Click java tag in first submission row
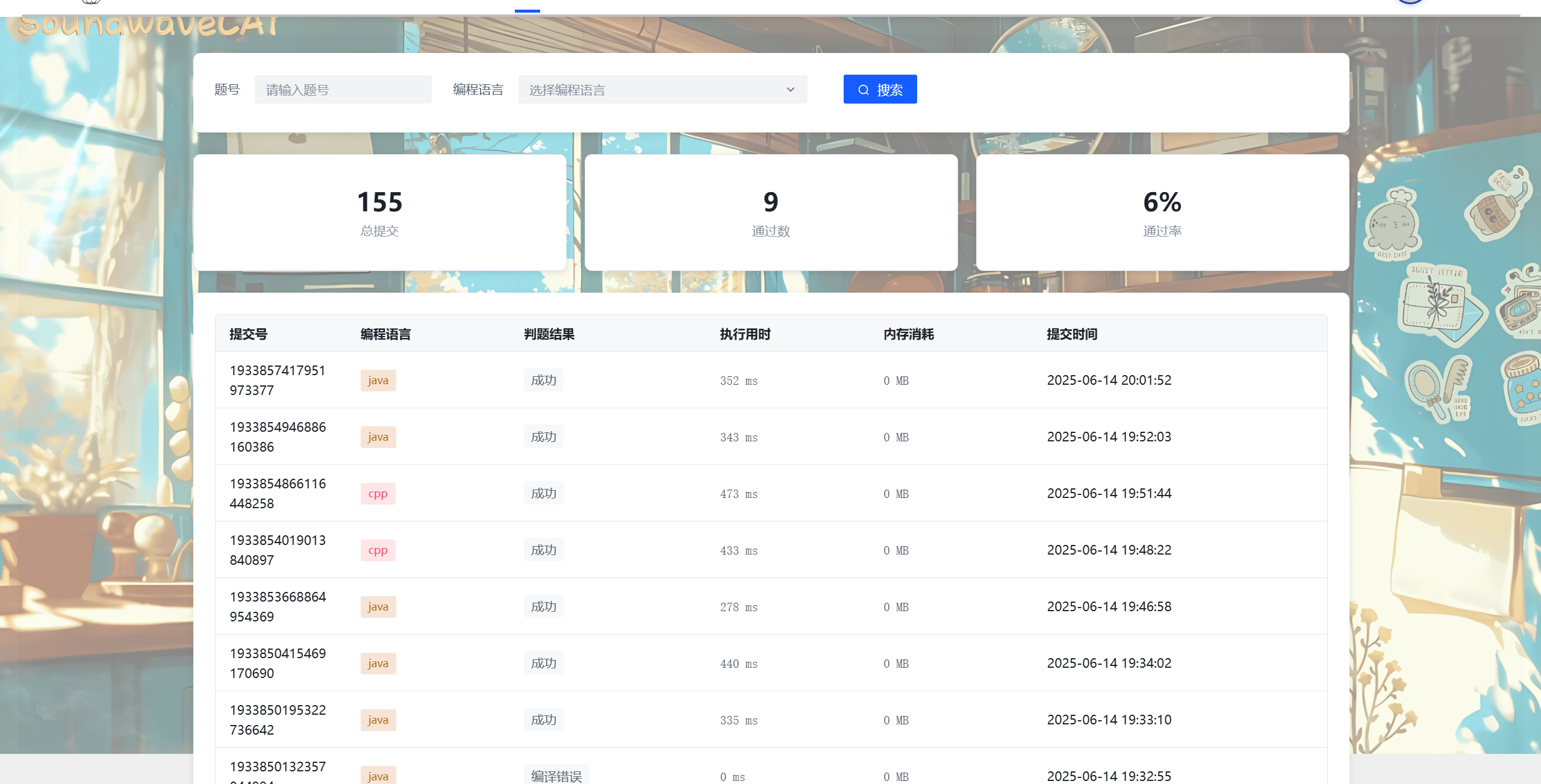Image resolution: width=1541 pixels, height=784 pixels. 378,381
